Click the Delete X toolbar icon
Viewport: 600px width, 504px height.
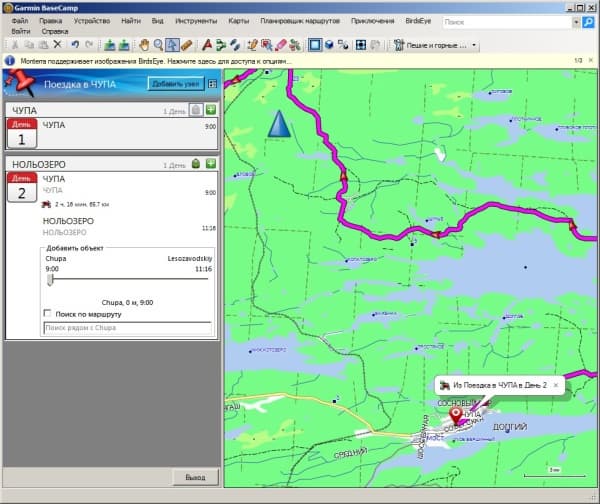[57, 45]
